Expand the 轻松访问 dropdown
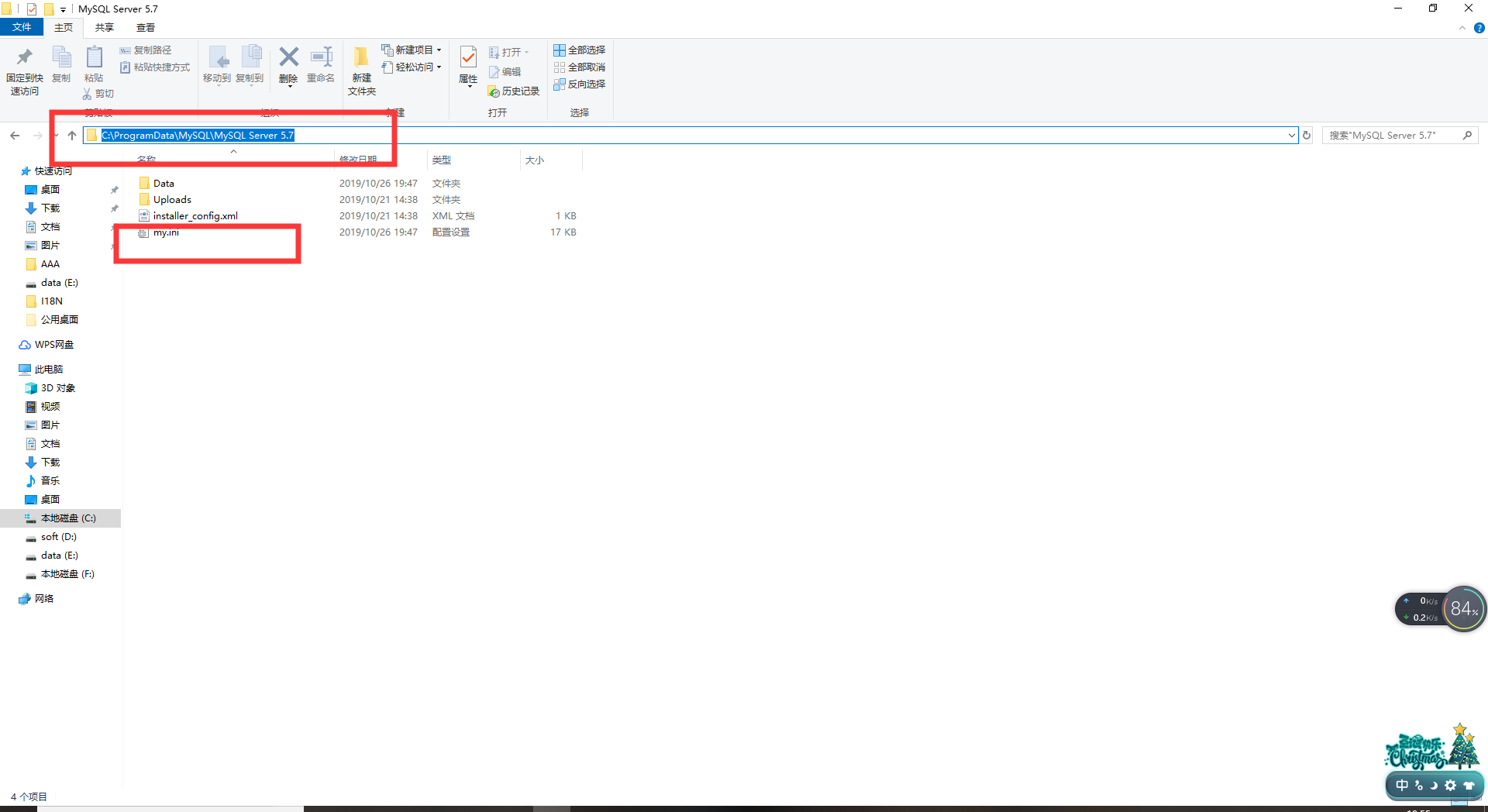Image resolution: width=1488 pixels, height=812 pixels. coord(439,67)
